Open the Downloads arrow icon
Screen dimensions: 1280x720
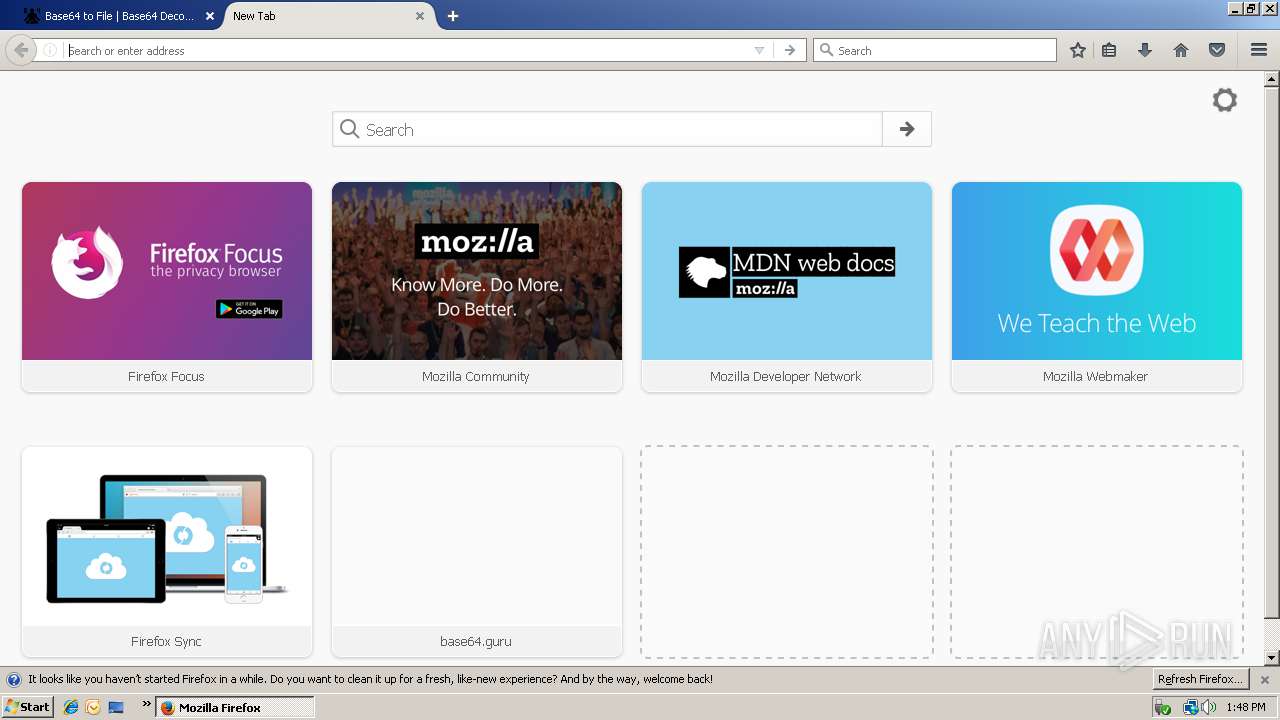coord(1145,50)
